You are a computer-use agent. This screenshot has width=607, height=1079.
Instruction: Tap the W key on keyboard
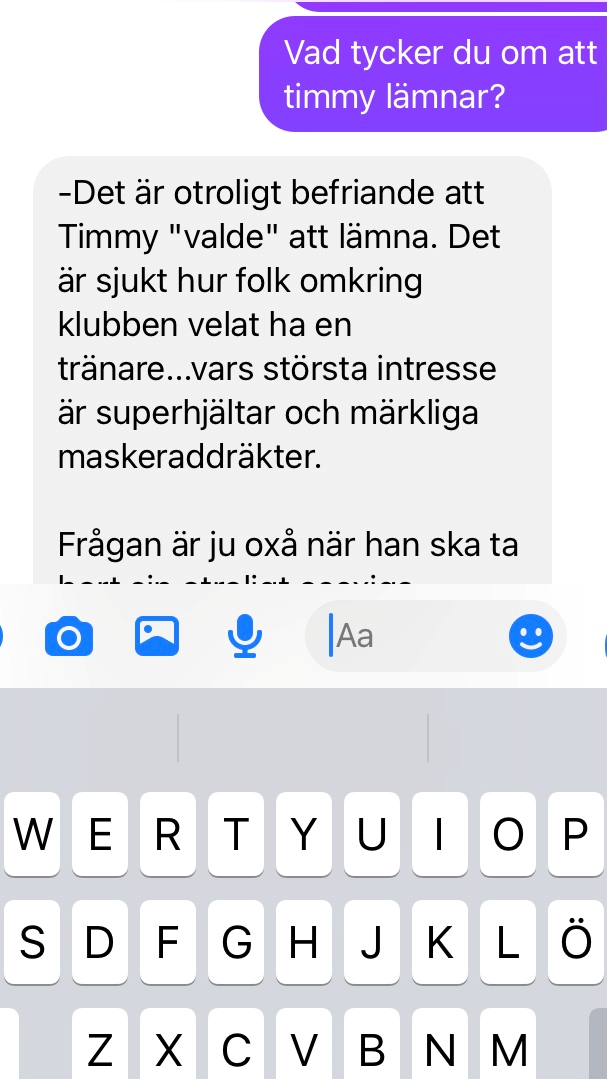tap(32, 834)
